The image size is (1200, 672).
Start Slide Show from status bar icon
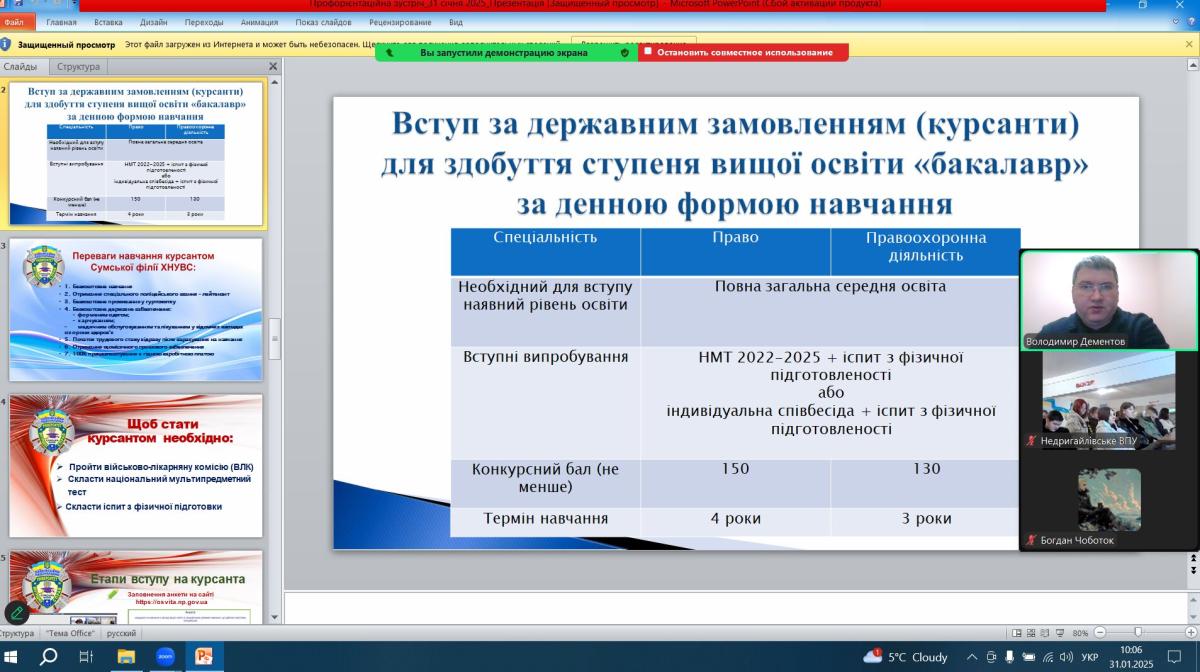click(x=1058, y=633)
